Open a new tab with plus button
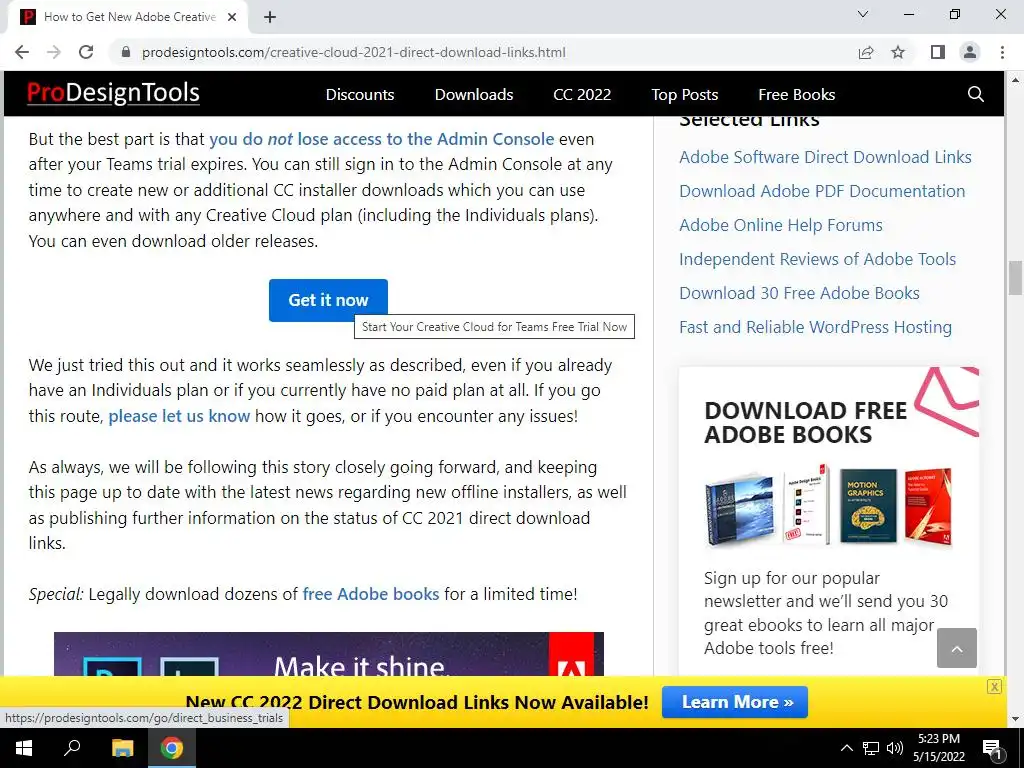This screenshot has width=1024, height=768. (270, 17)
